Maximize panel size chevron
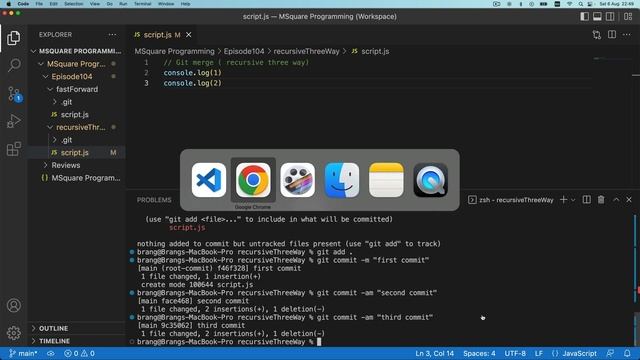The width and height of the screenshot is (640, 360). point(616,200)
